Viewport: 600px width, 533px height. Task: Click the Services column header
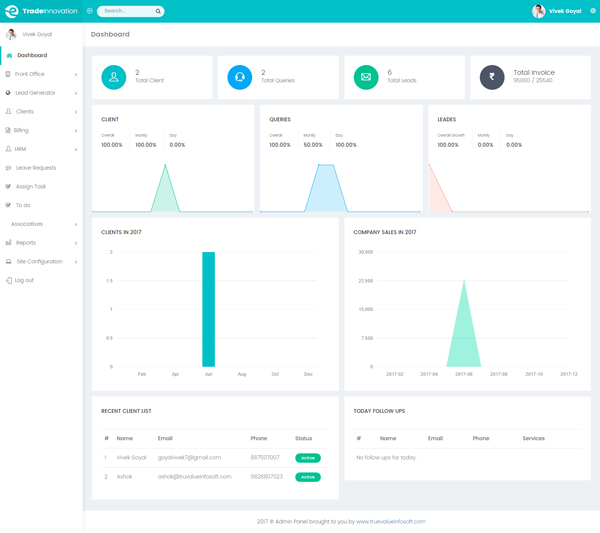[533, 438]
